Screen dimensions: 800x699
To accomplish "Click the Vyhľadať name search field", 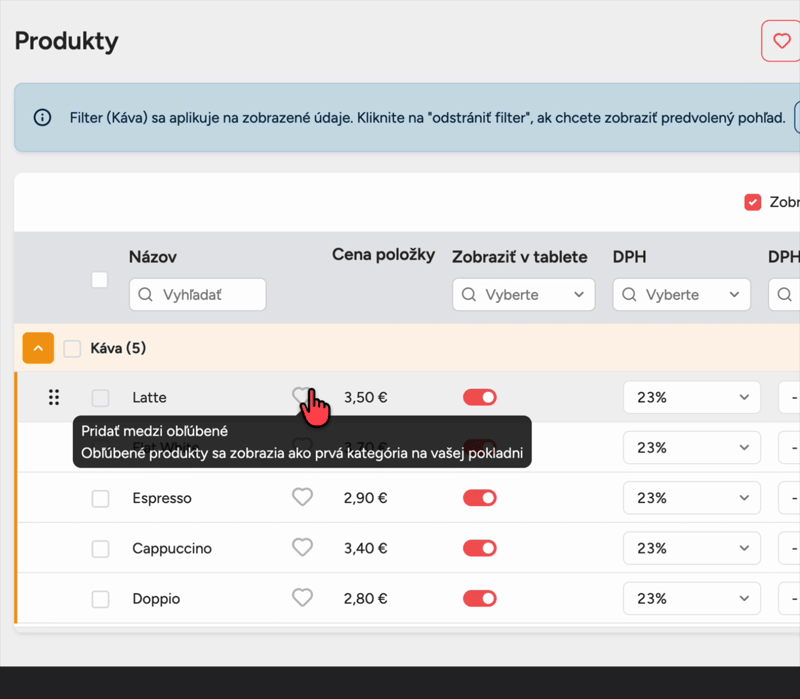I will tap(197, 294).
